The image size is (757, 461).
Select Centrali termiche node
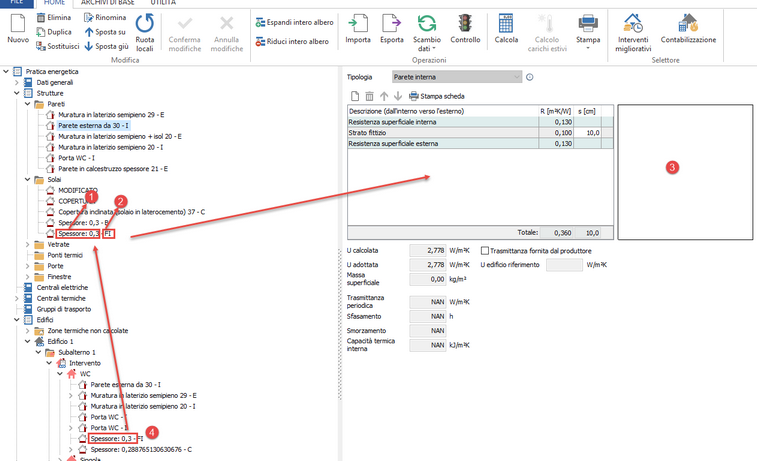pyautogui.click(x=61, y=298)
